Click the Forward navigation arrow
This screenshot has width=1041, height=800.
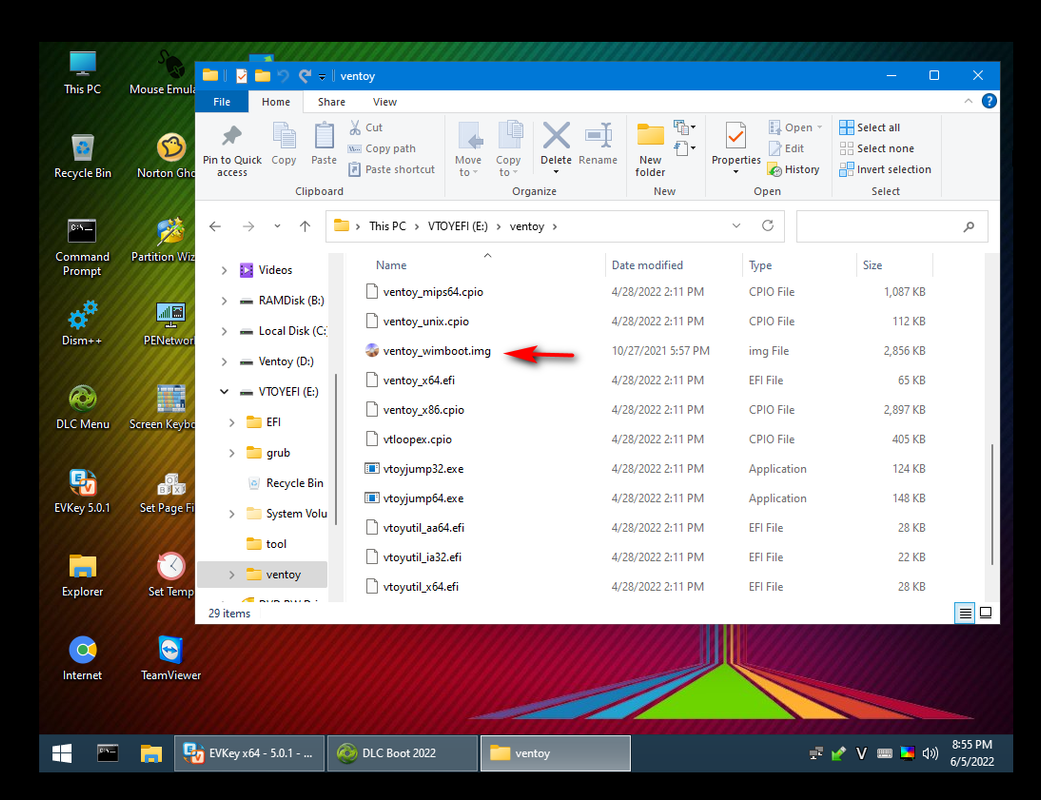coord(248,226)
